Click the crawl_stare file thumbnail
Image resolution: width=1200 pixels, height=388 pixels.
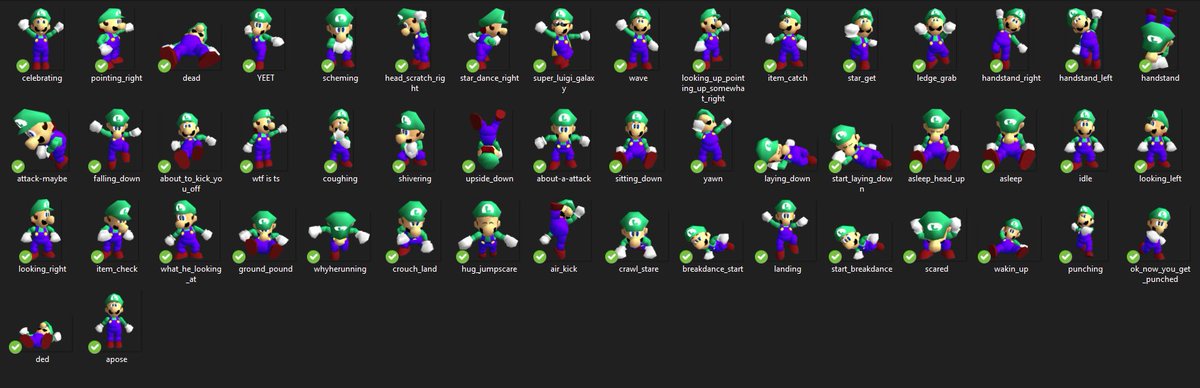(x=639, y=235)
